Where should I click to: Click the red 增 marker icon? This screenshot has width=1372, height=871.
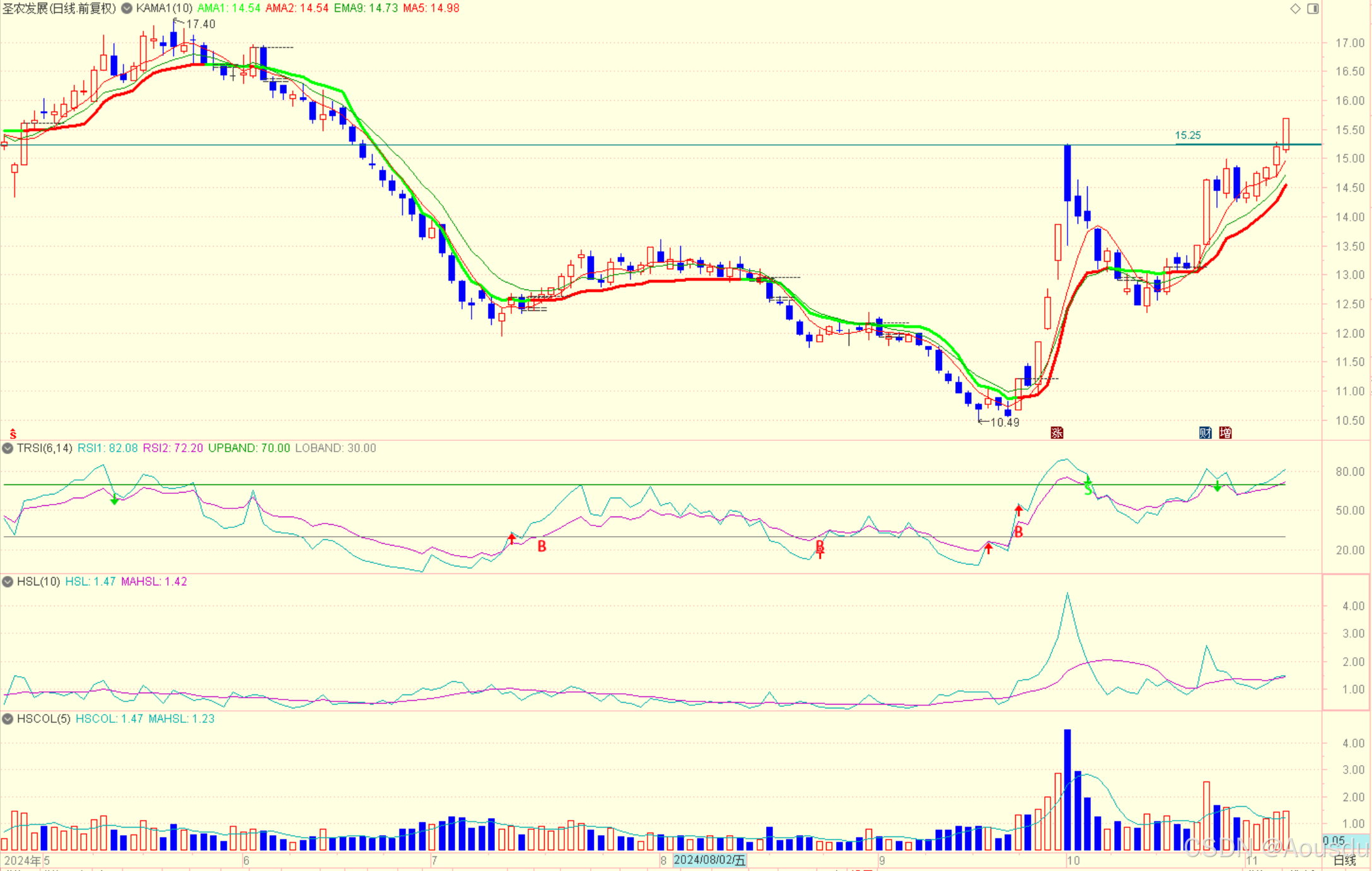1225,433
